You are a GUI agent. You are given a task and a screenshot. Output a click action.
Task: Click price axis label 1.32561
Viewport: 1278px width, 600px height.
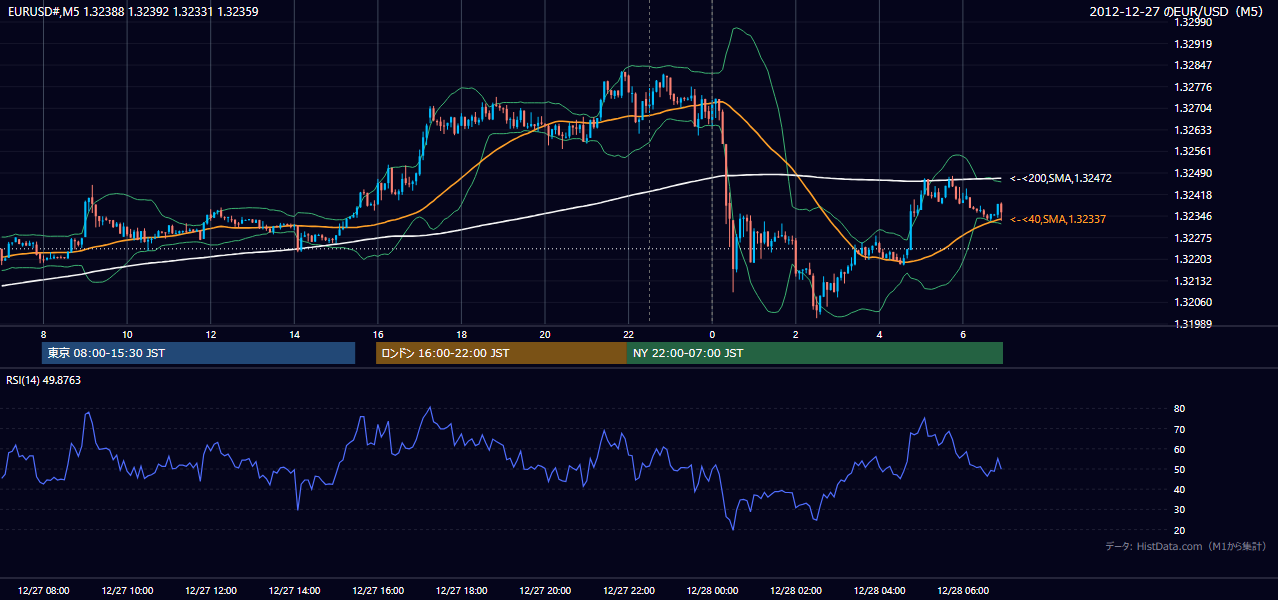point(1194,152)
